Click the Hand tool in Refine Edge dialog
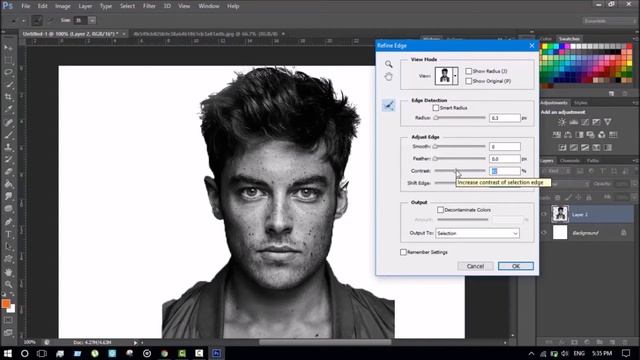 [x=389, y=76]
